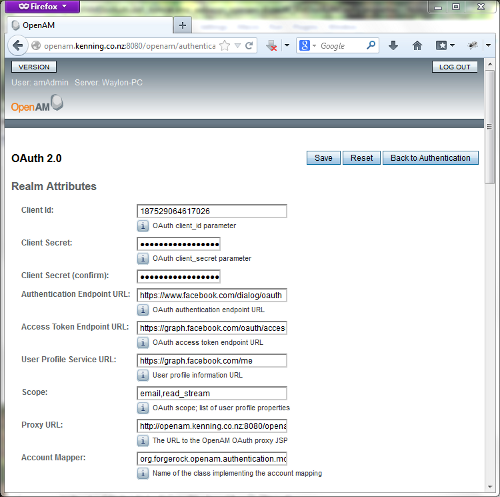
Task: Click the Access Token Endpoint URL field
Action: tap(212, 328)
